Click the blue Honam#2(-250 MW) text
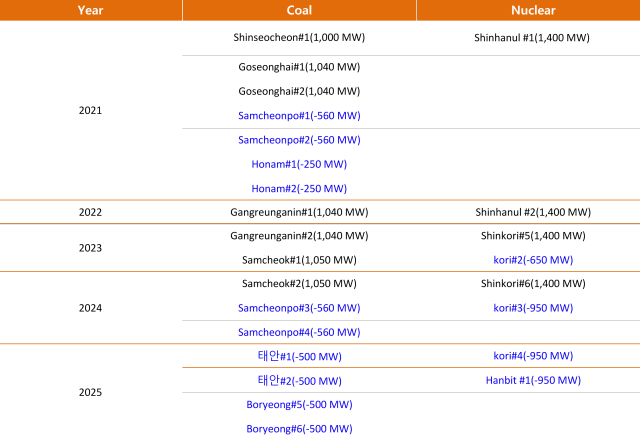This screenshot has height=440, width=640. click(x=299, y=189)
